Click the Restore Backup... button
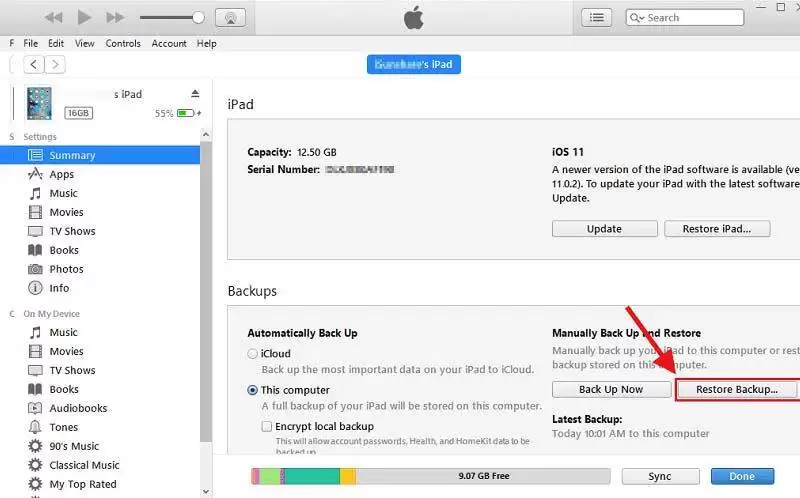800x498 pixels. point(736,390)
